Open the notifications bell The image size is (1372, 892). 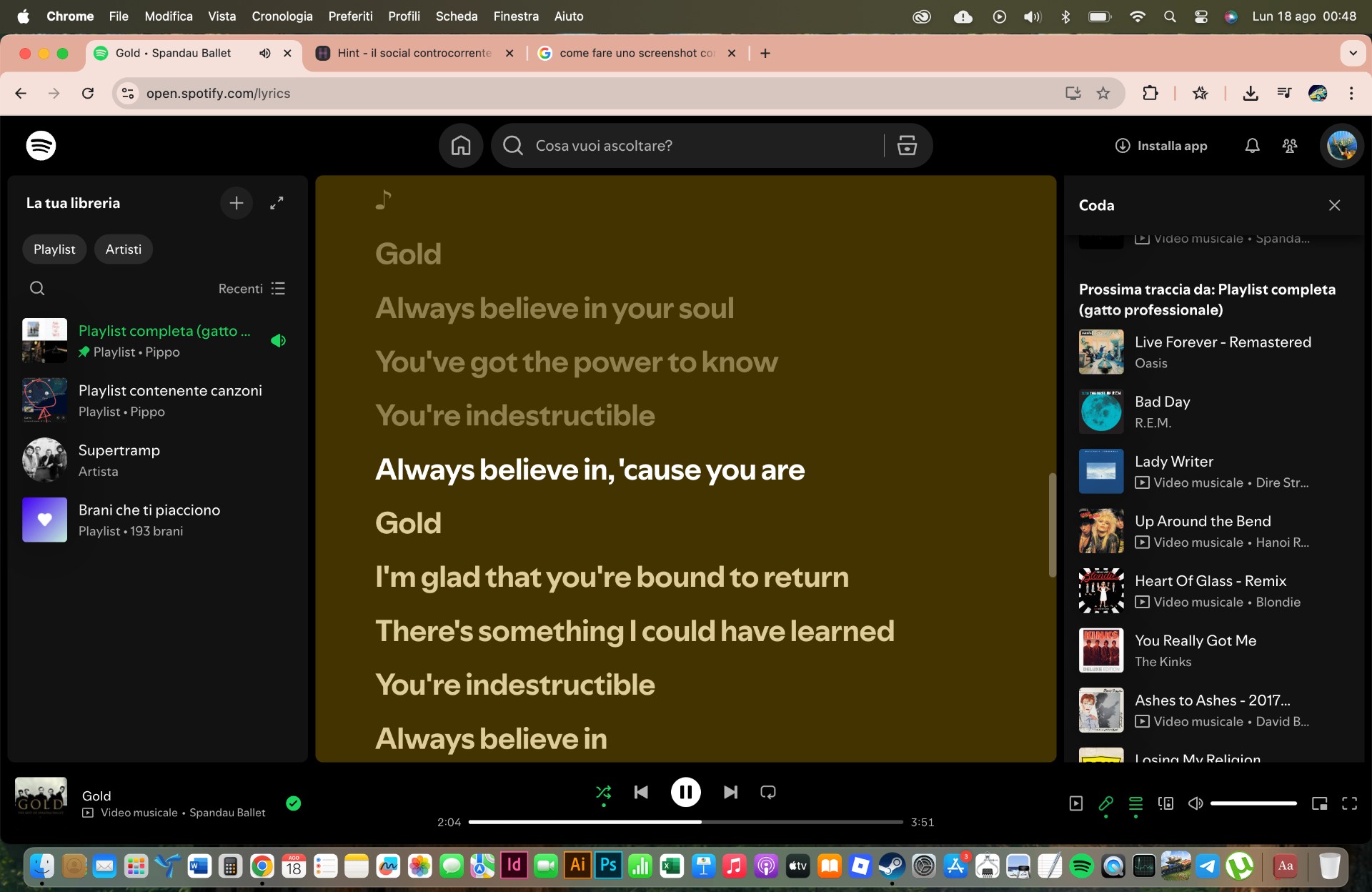point(1252,146)
